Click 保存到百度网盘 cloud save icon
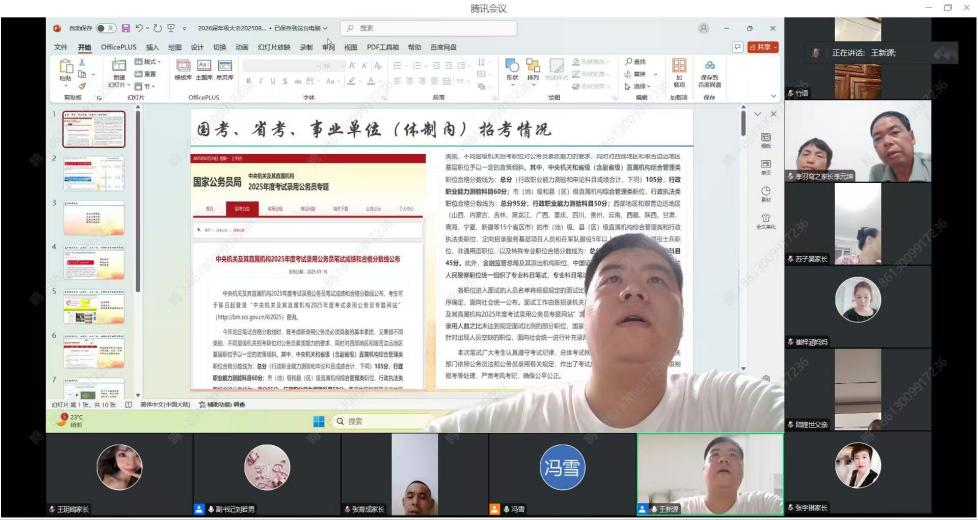 tap(709, 72)
